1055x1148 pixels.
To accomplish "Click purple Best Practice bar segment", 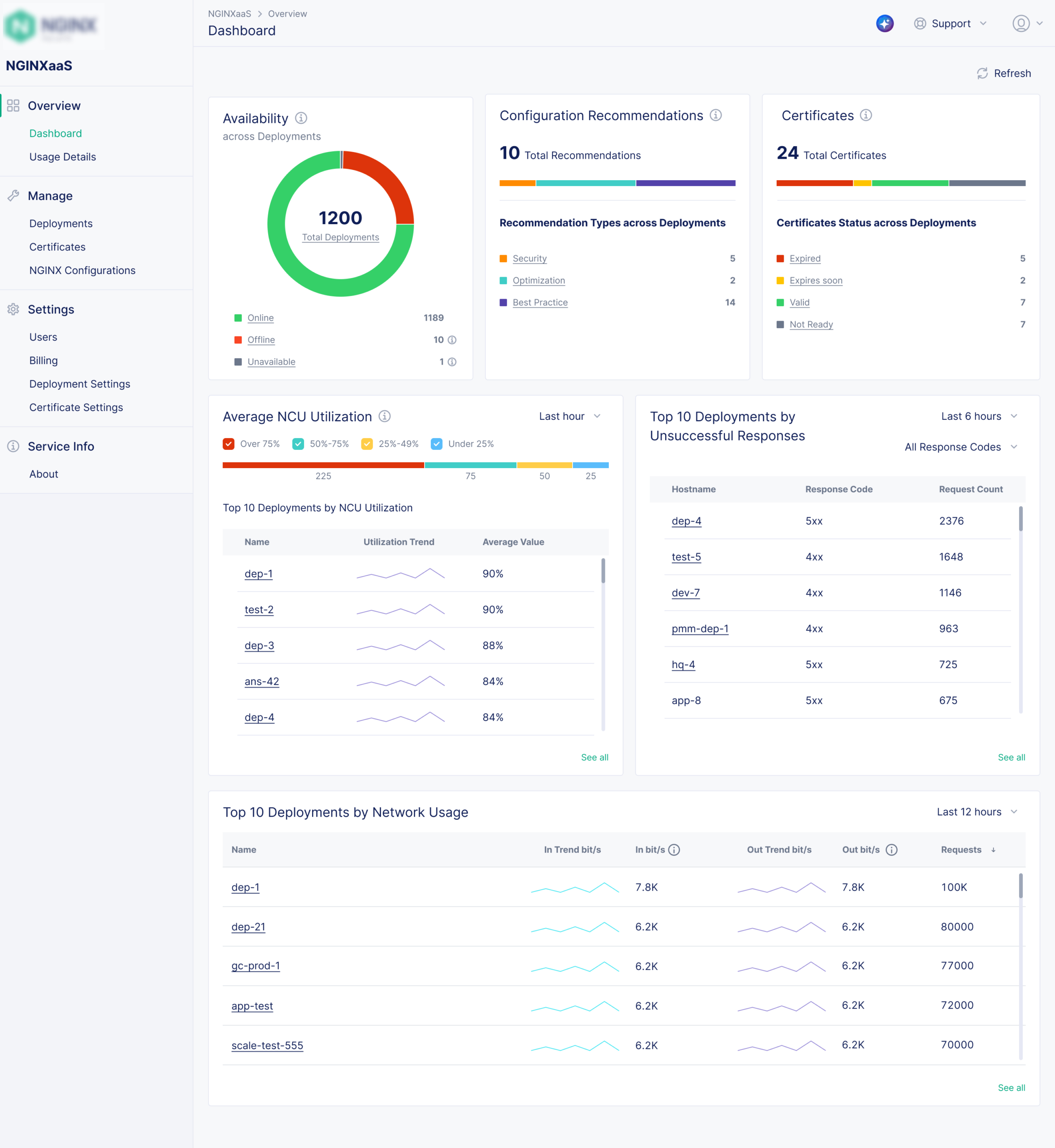I will point(685,183).
